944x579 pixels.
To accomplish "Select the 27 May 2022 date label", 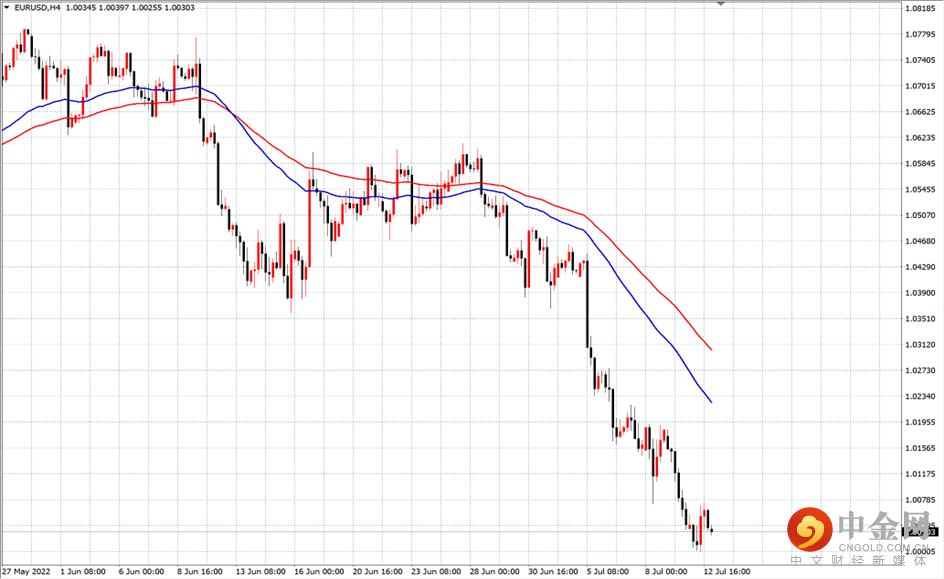I will tap(26, 571).
